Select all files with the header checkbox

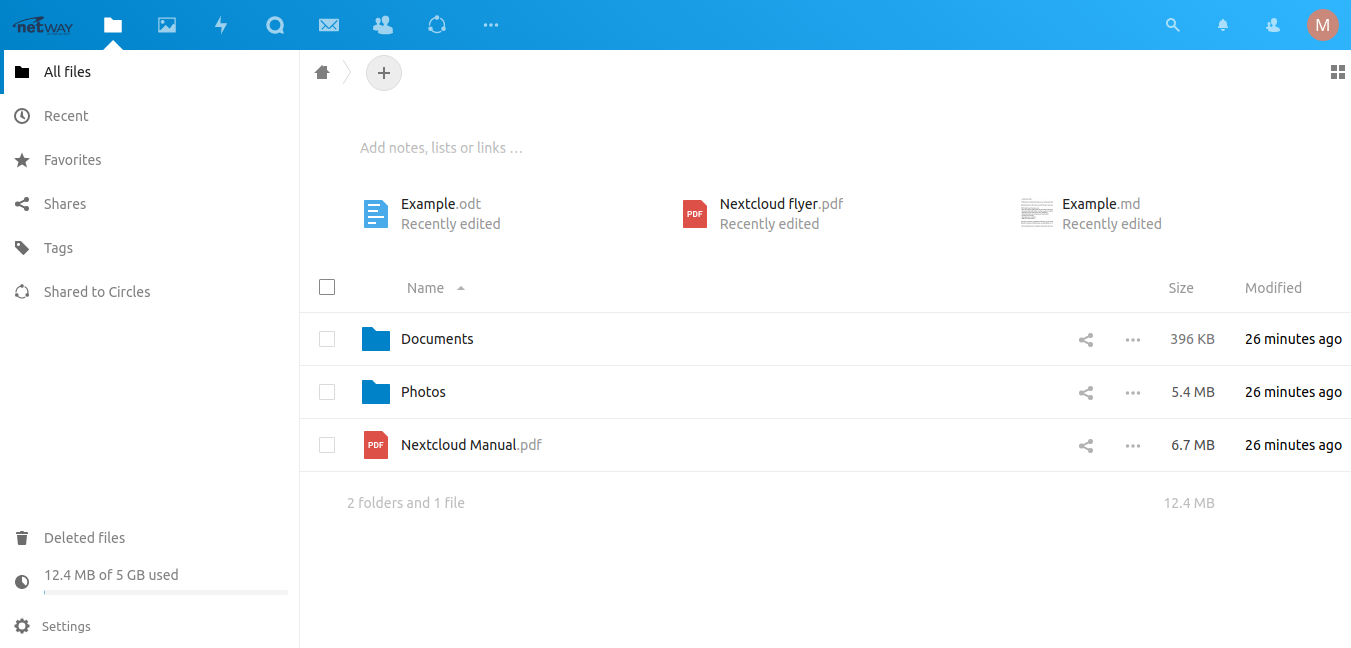pyautogui.click(x=327, y=287)
